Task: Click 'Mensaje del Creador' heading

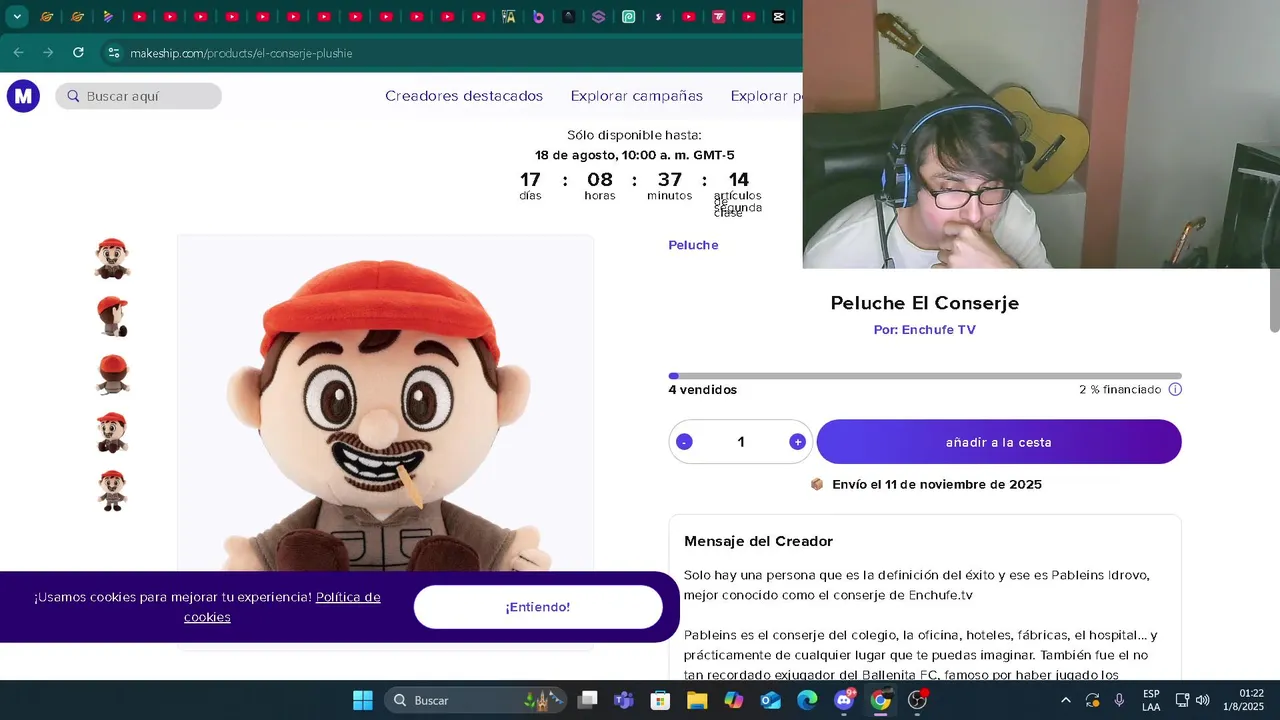Action: click(x=758, y=541)
